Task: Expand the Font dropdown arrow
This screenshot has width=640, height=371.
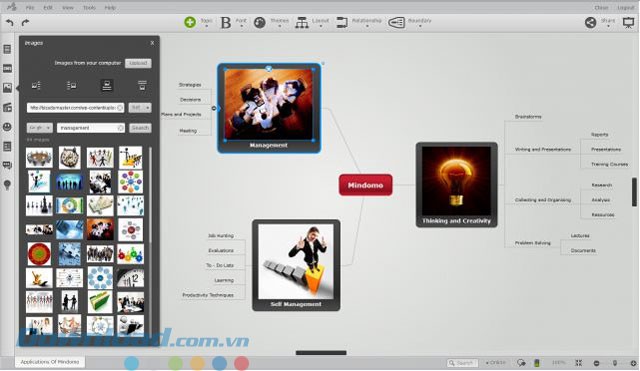Action: pyautogui.click(x=241, y=27)
